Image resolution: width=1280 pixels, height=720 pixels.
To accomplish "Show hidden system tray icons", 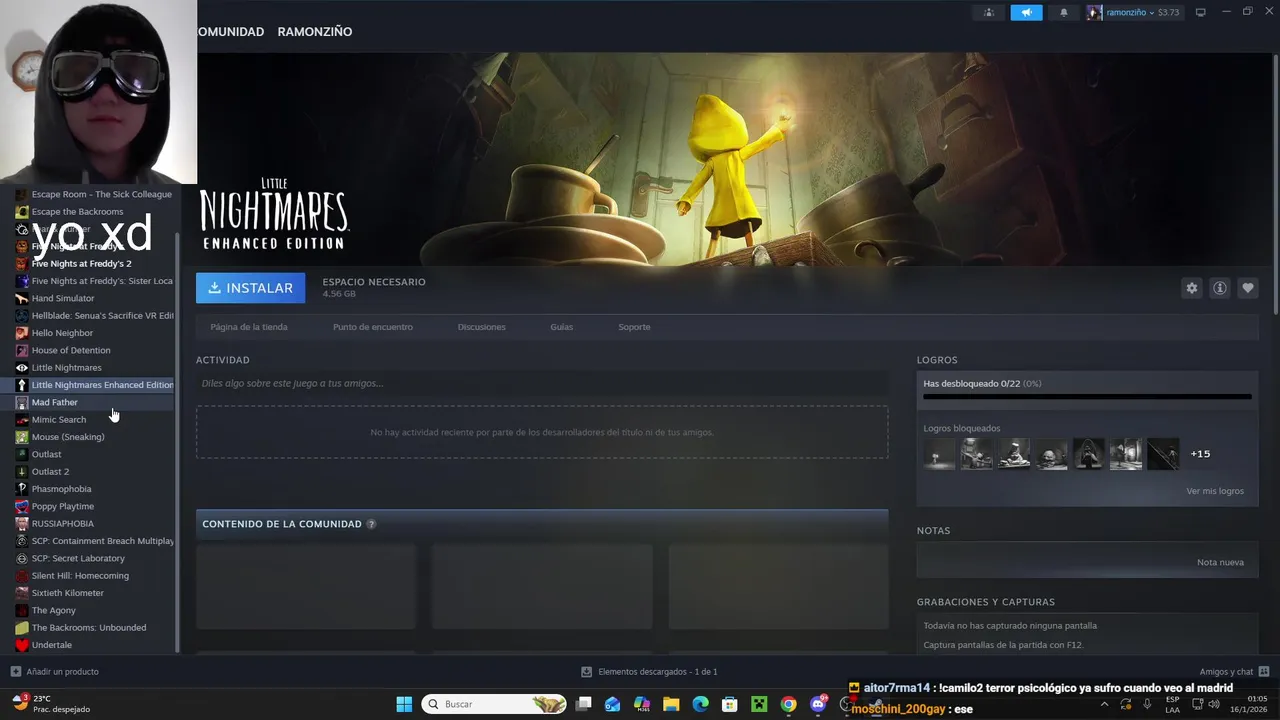I will coord(1104,704).
